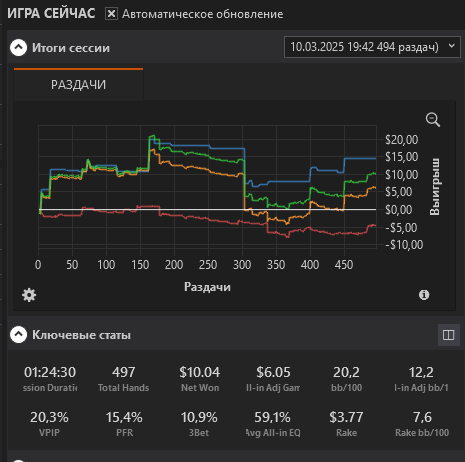This screenshot has height=462, width=465.
Task: Click the 300 hands axis tick
Action: (x=242, y=265)
